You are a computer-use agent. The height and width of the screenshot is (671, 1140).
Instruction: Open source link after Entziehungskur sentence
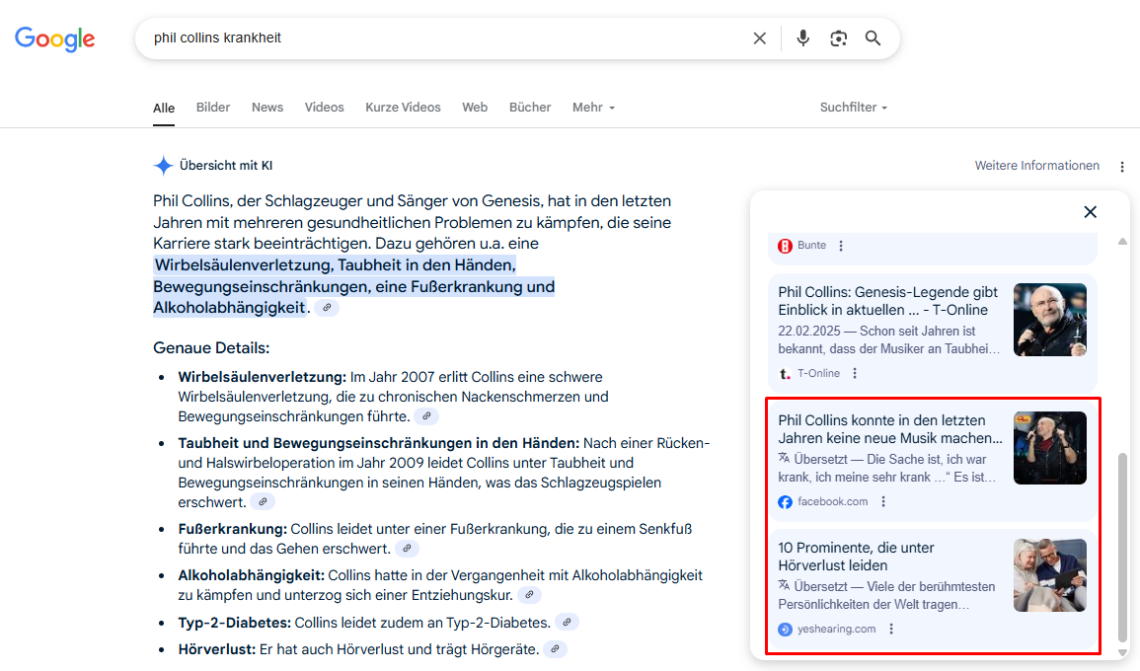pos(529,595)
